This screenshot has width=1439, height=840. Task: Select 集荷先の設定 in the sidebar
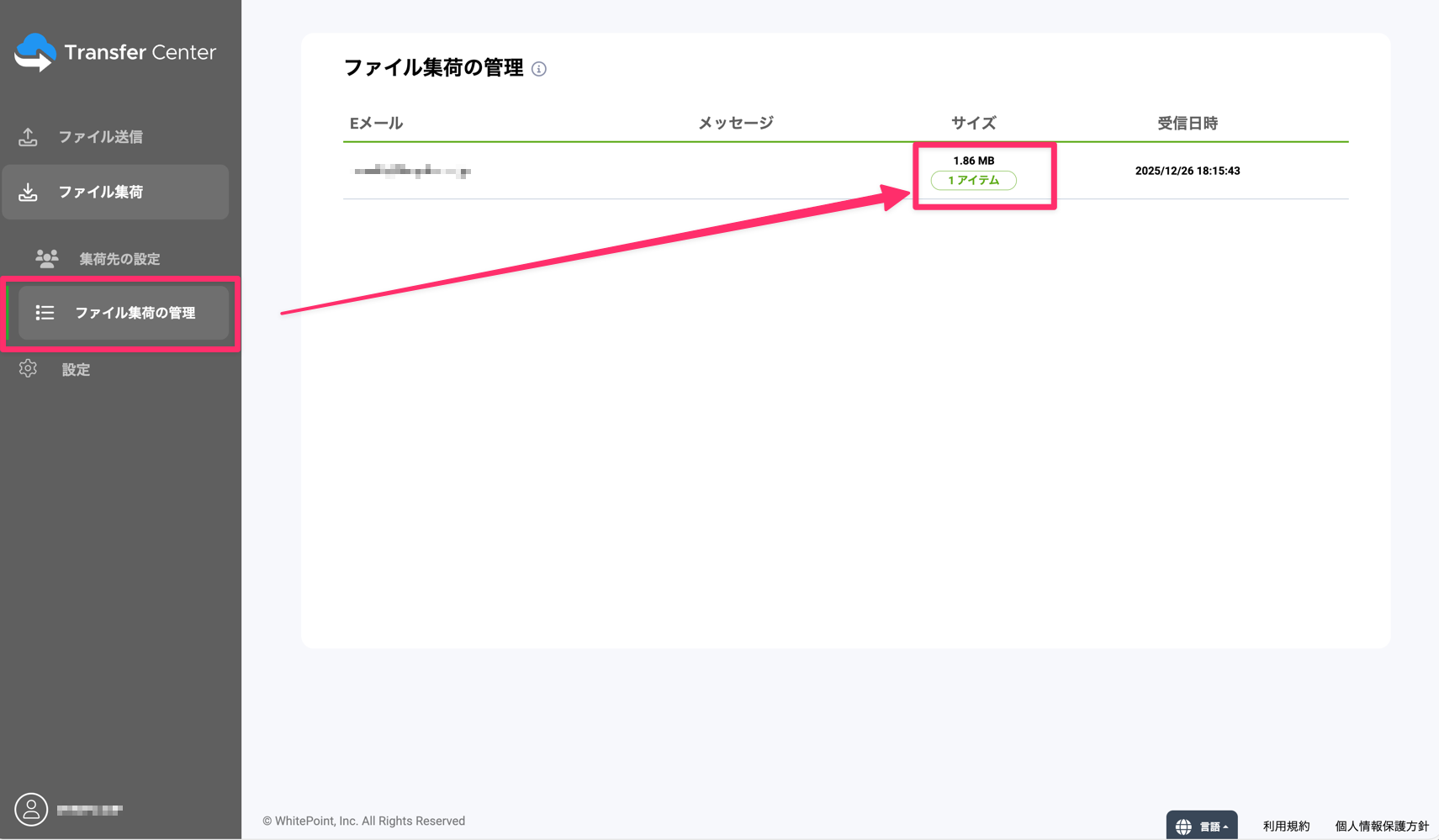click(119, 258)
